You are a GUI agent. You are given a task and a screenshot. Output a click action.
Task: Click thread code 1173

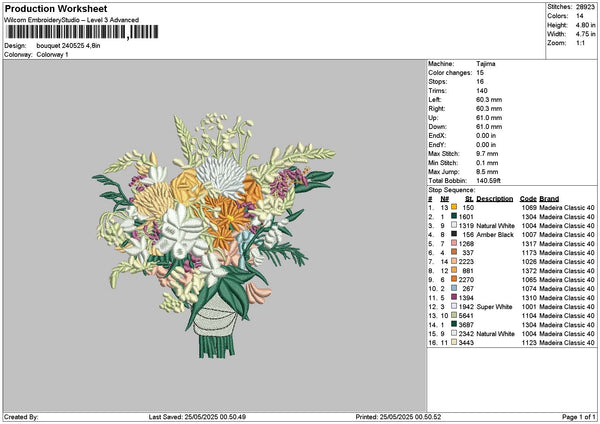click(529, 253)
